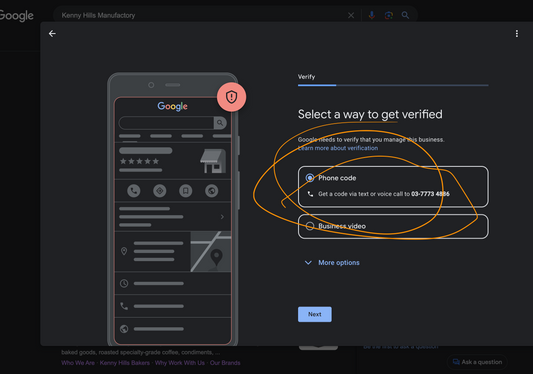
Task: Start voice search with microphone icon
Action: (x=372, y=15)
